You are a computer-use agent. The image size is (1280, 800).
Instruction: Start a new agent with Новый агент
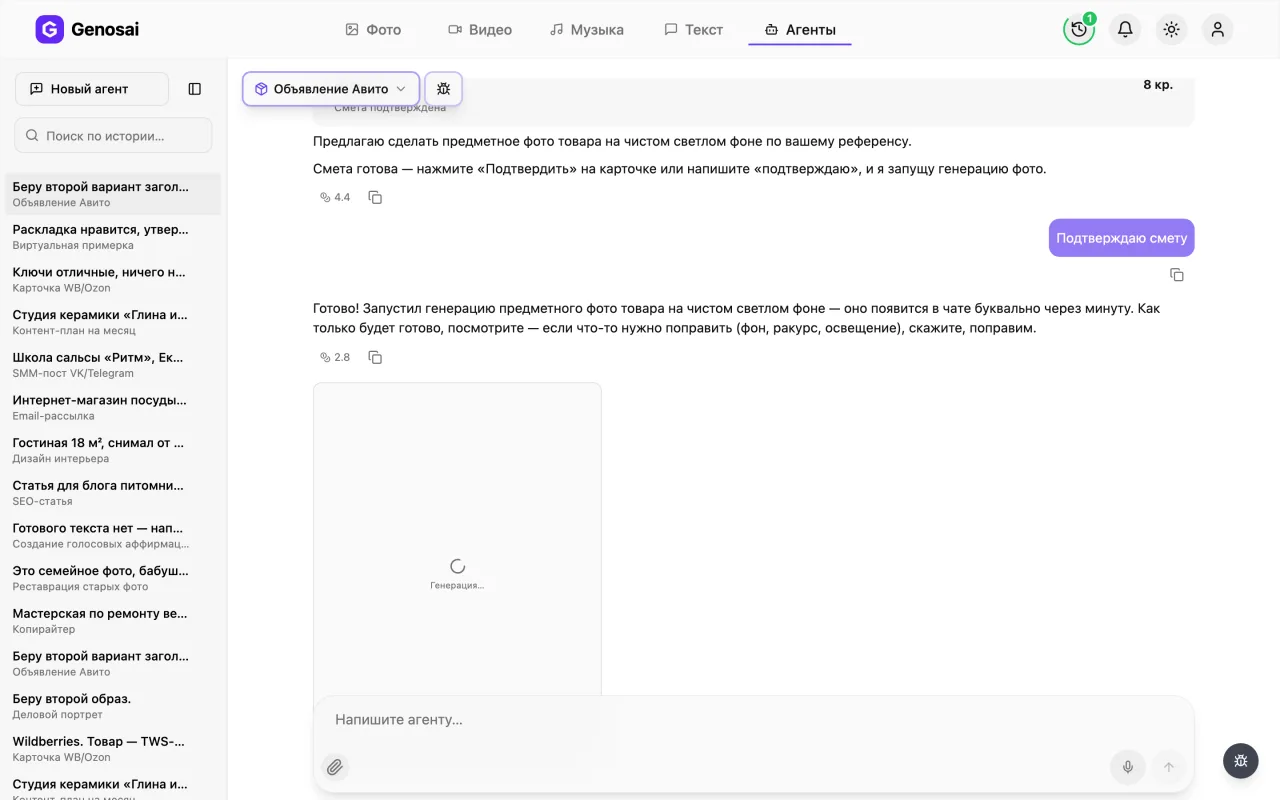coord(92,89)
